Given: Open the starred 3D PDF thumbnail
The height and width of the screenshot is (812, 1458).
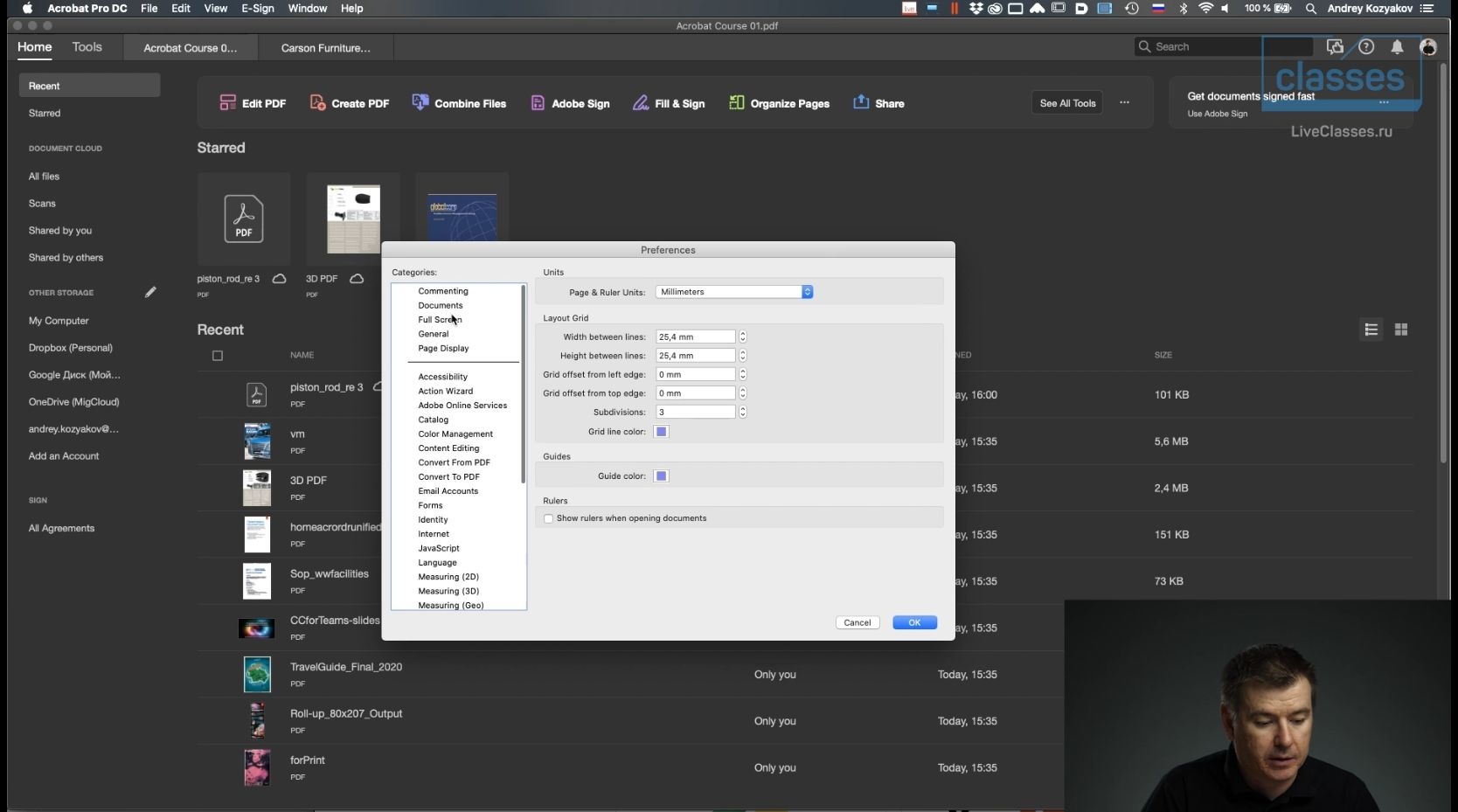Looking at the screenshot, I should point(353,219).
